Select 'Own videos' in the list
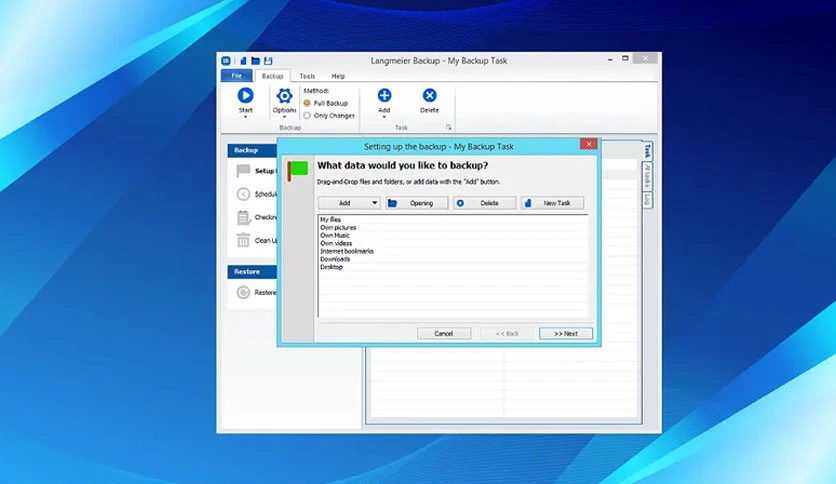This screenshot has width=836, height=484. (336, 244)
